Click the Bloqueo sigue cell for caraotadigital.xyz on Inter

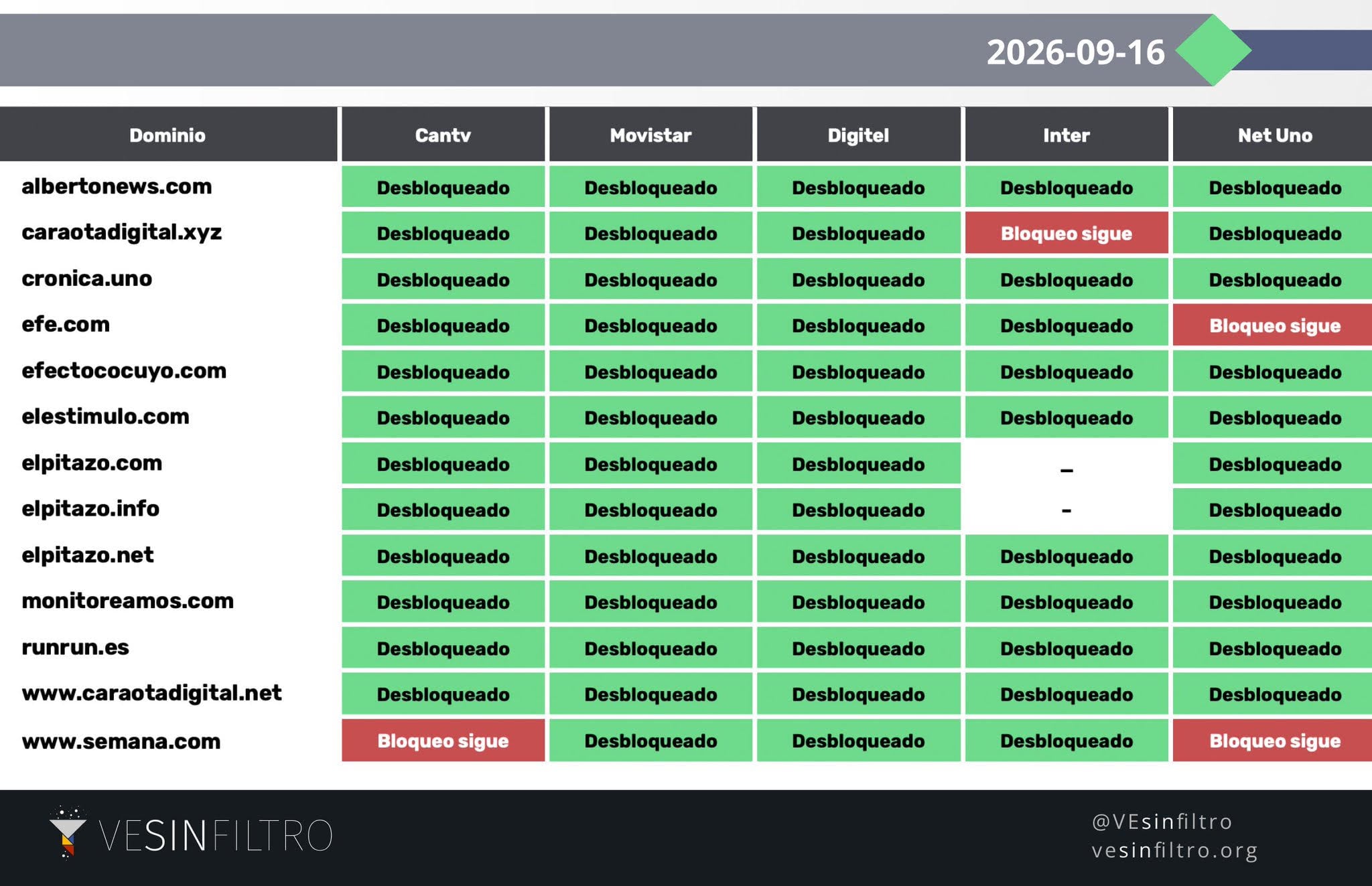click(1067, 233)
